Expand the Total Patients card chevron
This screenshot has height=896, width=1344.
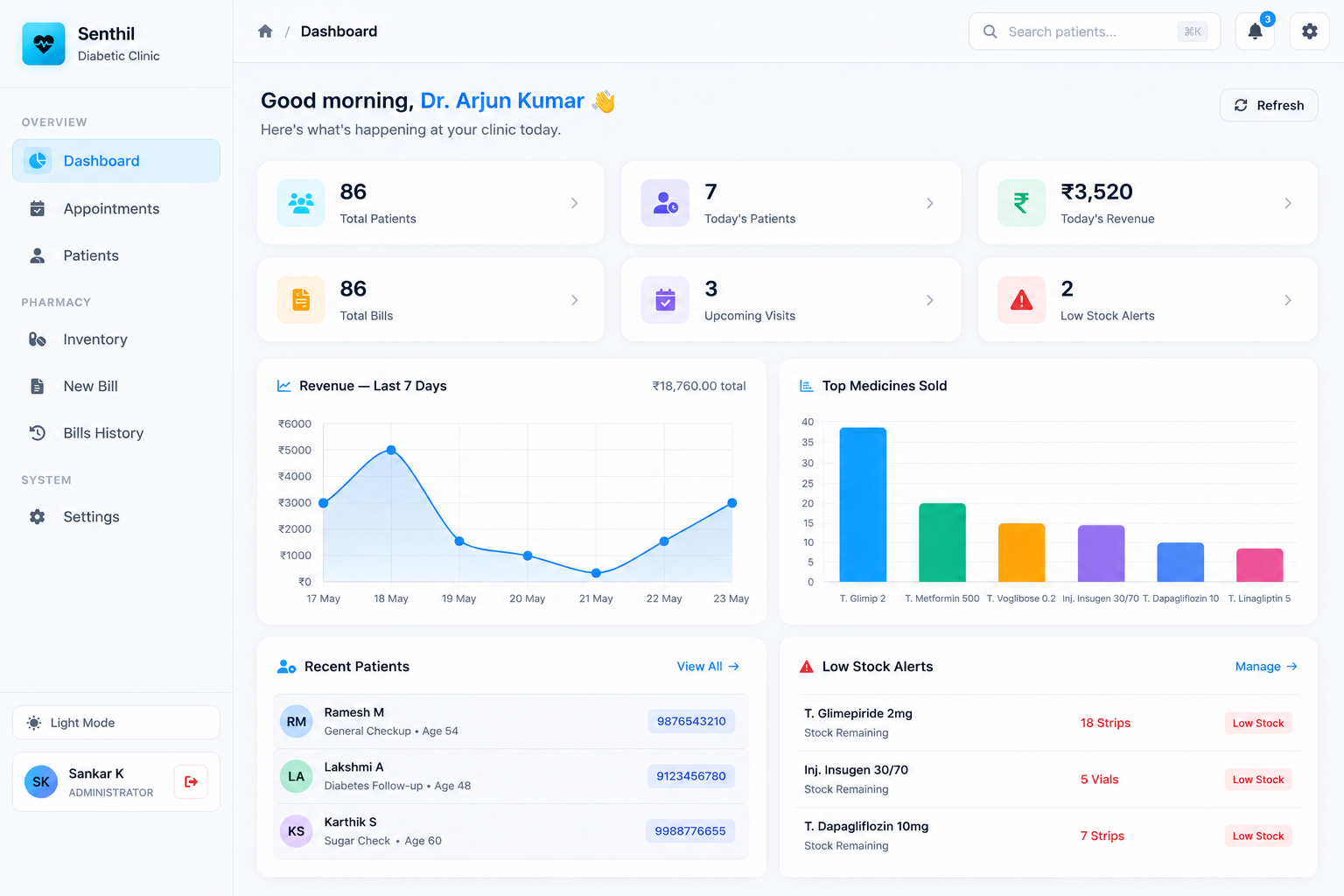click(574, 203)
